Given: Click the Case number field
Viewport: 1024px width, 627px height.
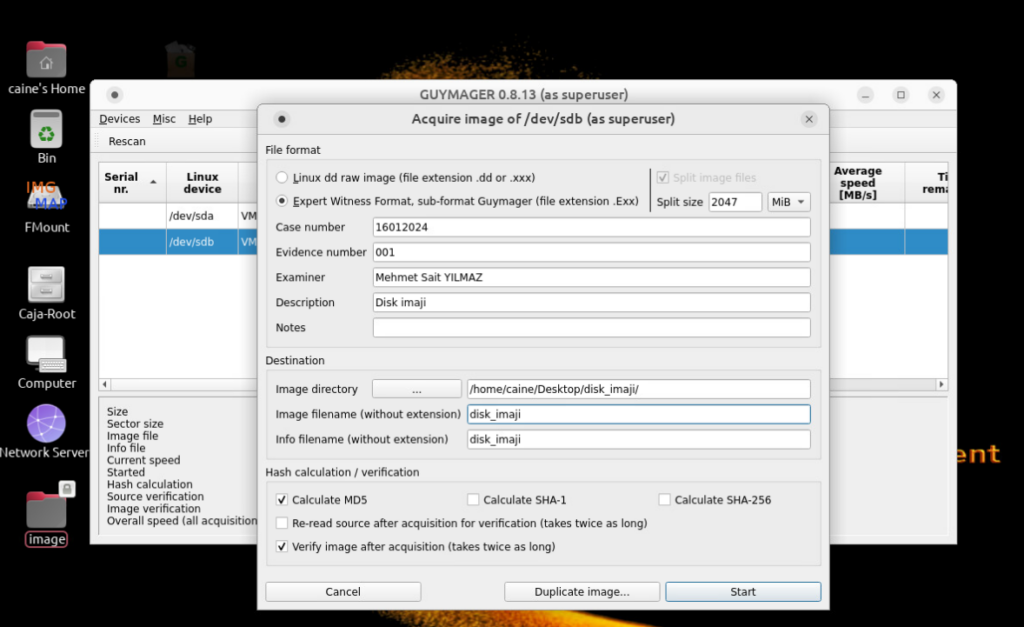Looking at the screenshot, I should [x=592, y=227].
